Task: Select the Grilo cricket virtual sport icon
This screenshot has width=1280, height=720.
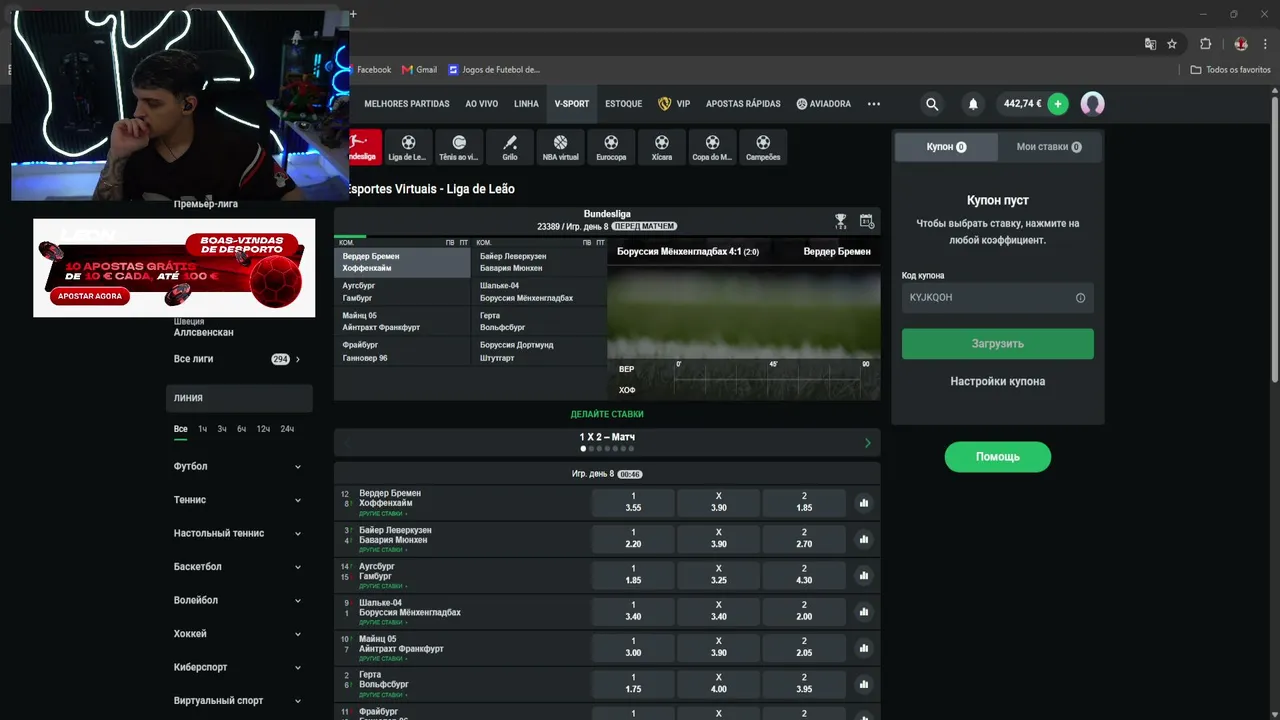Action: [x=510, y=146]
